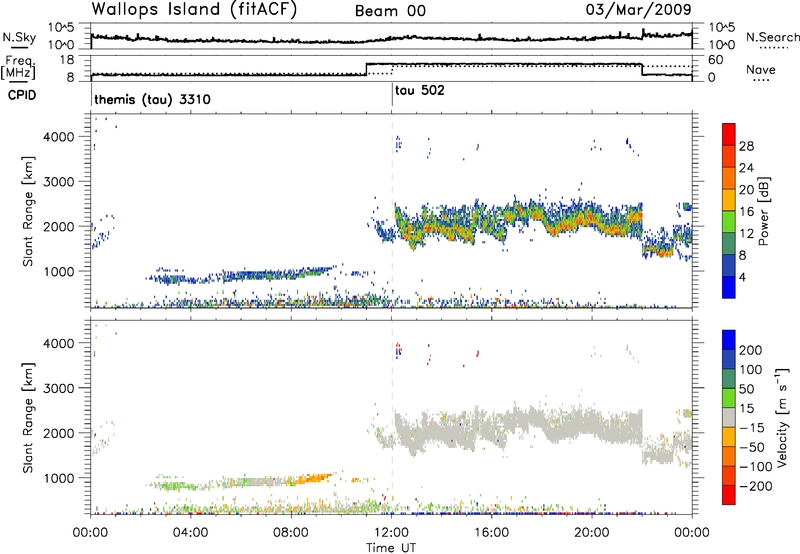Click the 'Power [dB]' colorbar label
Viewport: 800px width, 554px height.
tap(763, 211)
